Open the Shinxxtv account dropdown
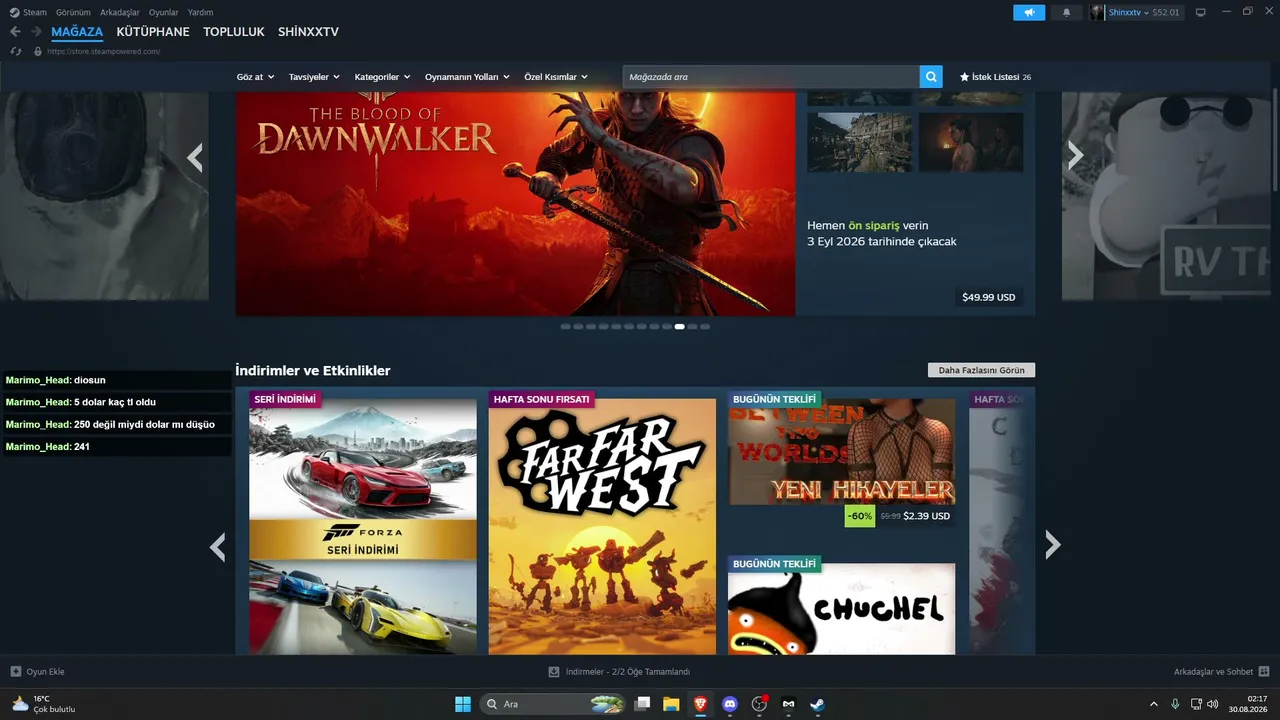The image size is (1280, 720). coord(1130,12)
